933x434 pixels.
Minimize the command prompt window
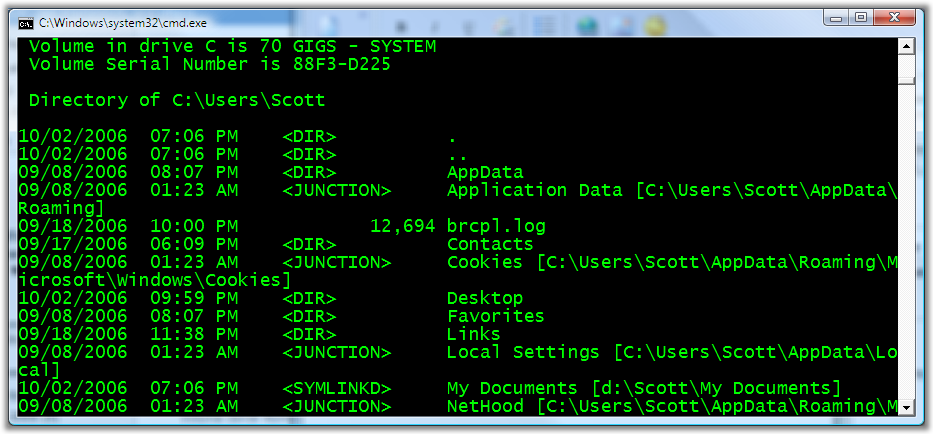click(838, 18)
